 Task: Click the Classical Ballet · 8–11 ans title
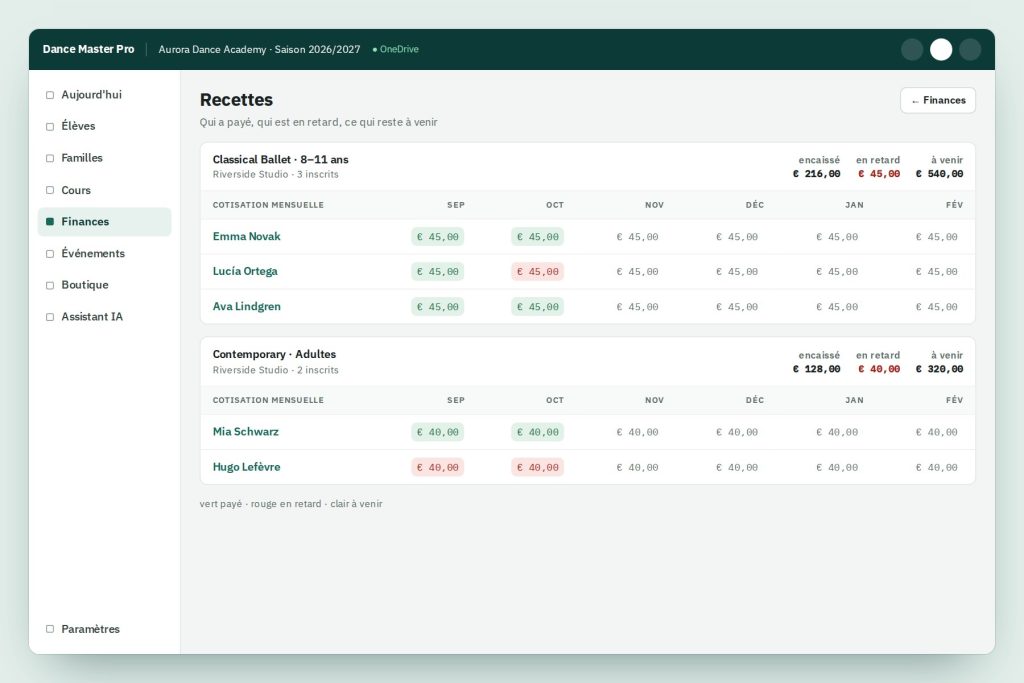280,159
